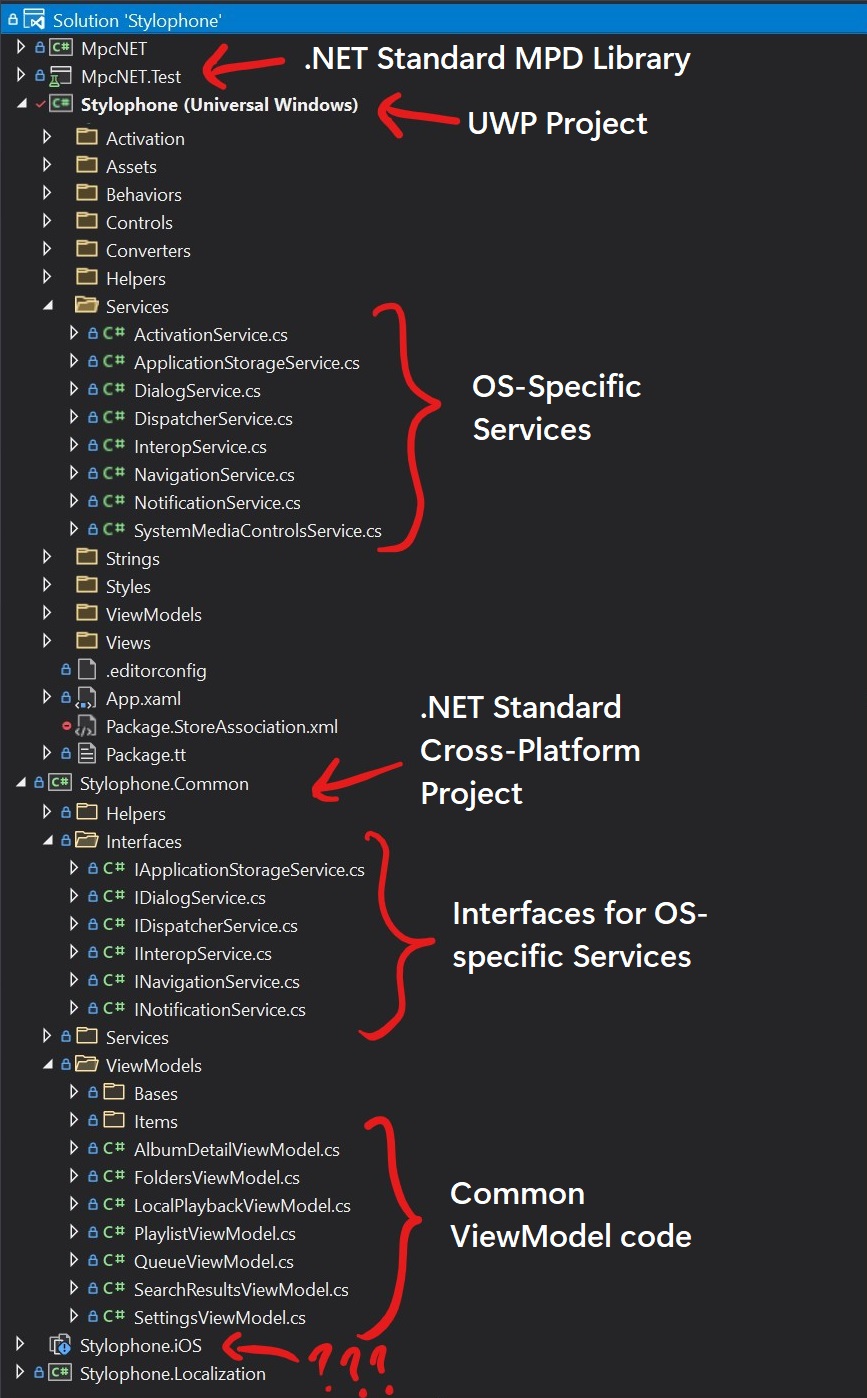Click the .editorconfig document icon
Viewport: 867px width, 1398px height.
(87, 670)
